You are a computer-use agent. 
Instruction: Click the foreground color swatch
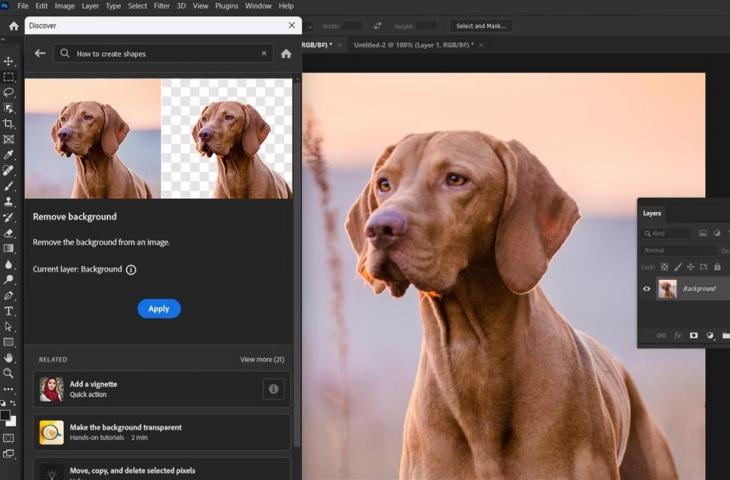tap(6, 415)
